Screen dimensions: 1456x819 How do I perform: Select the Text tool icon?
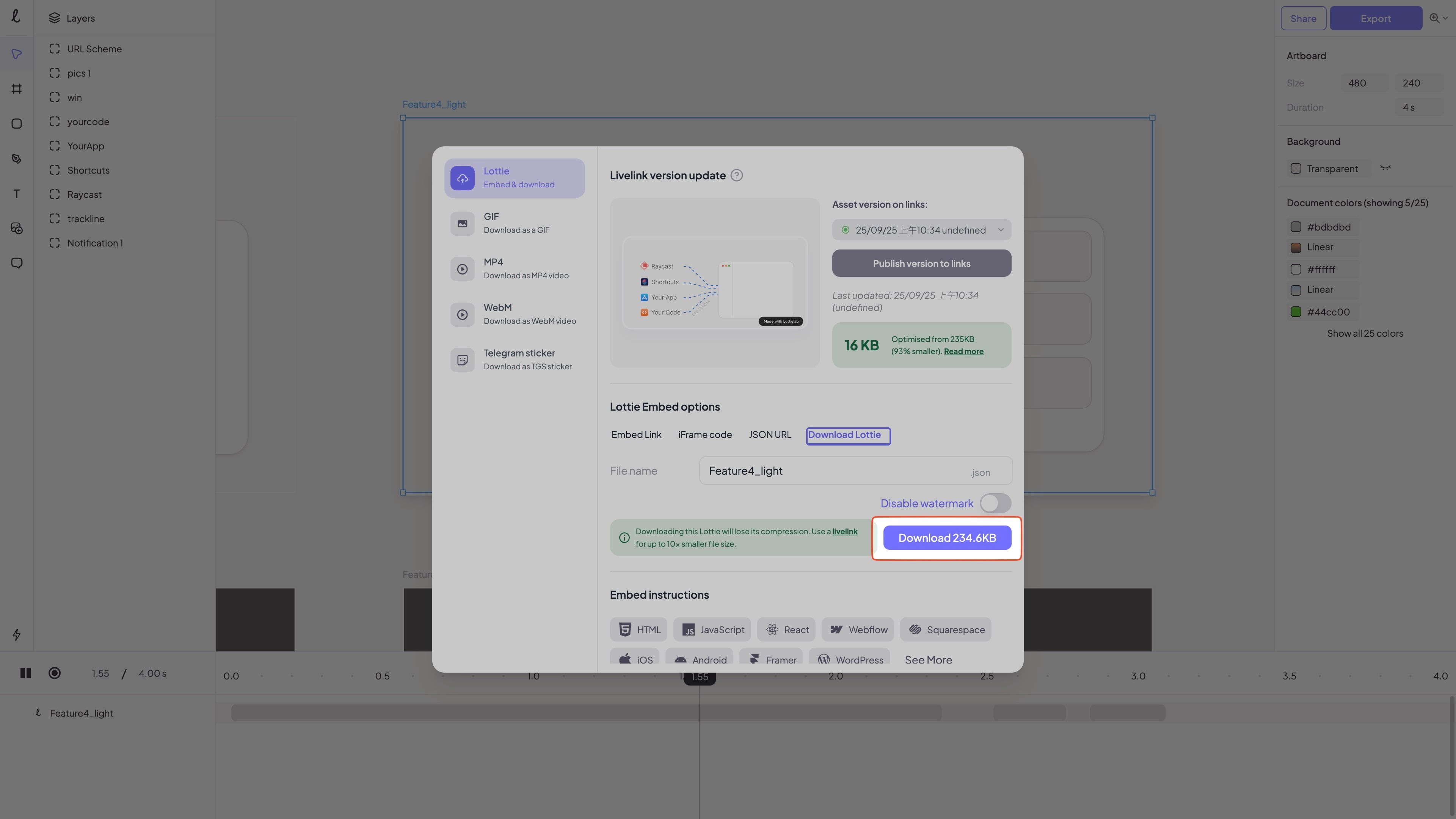pos(16,194)
